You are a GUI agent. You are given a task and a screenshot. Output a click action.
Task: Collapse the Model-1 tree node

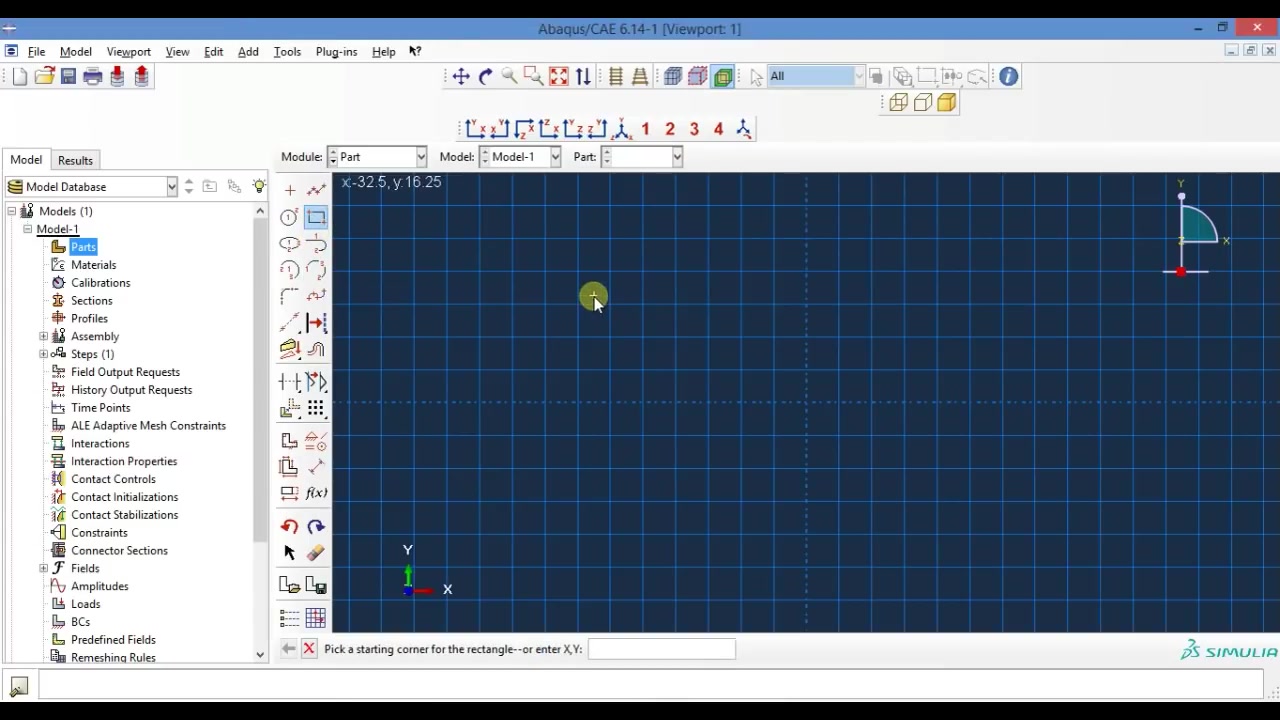tap(28, 229)
